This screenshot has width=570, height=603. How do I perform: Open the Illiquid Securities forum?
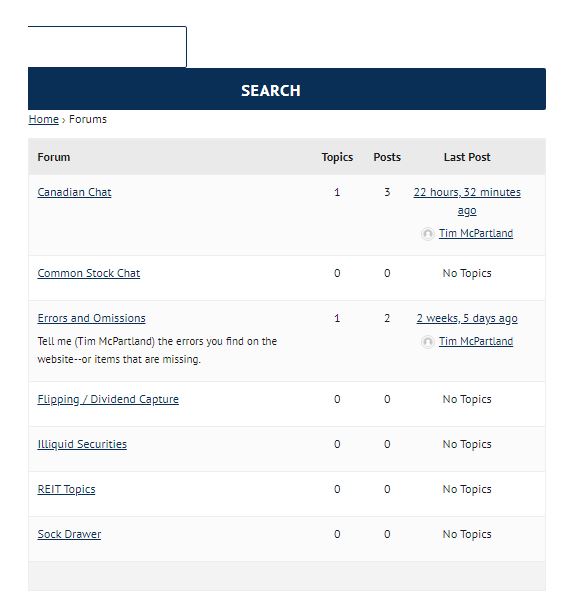click(x=82, y=444)
